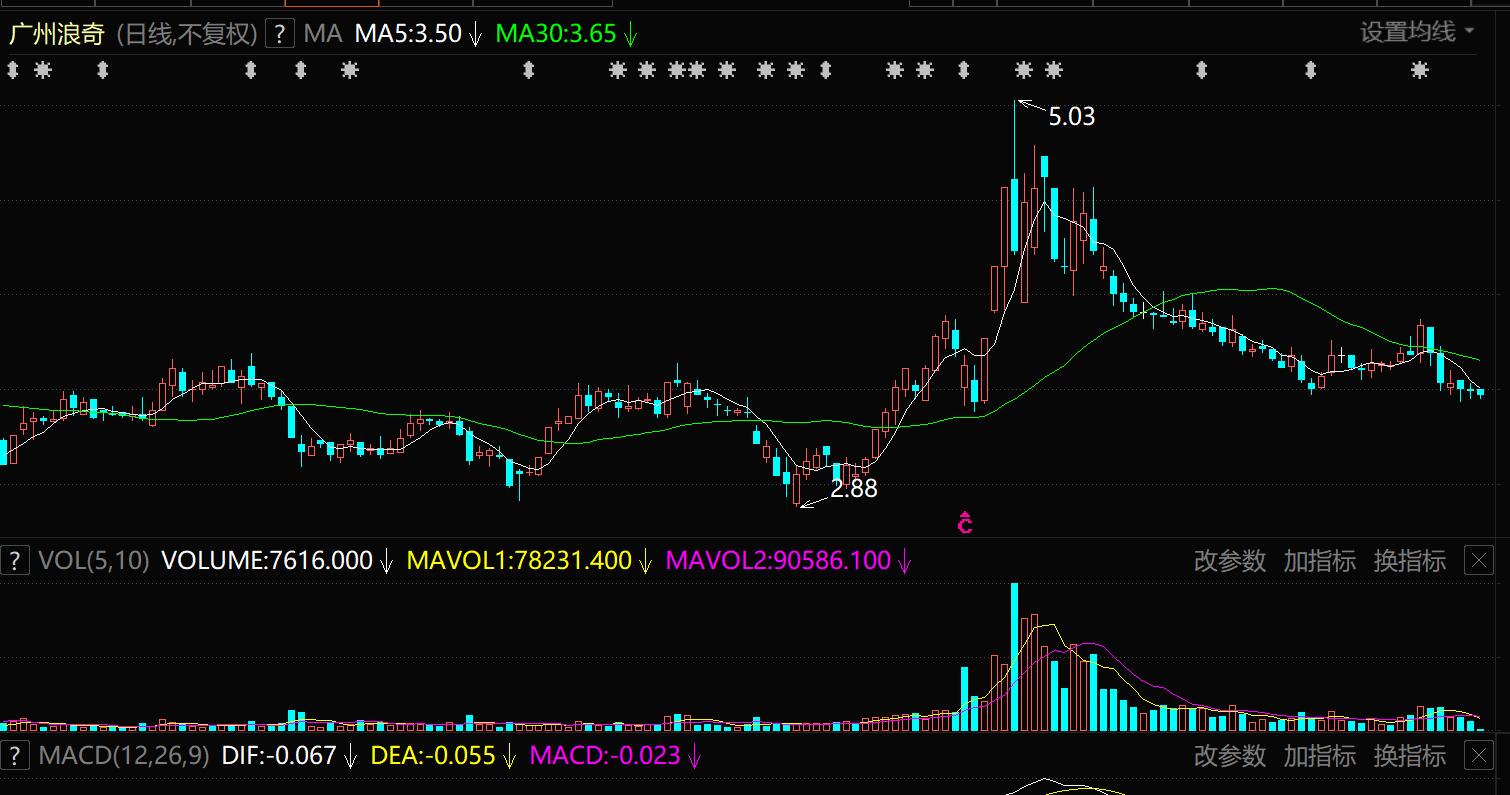Image resolution: width=1510 pixels, height=795 pixels.
Task: Click the yellow DEA:-0.055 readout
Action: tap(433, 755)
